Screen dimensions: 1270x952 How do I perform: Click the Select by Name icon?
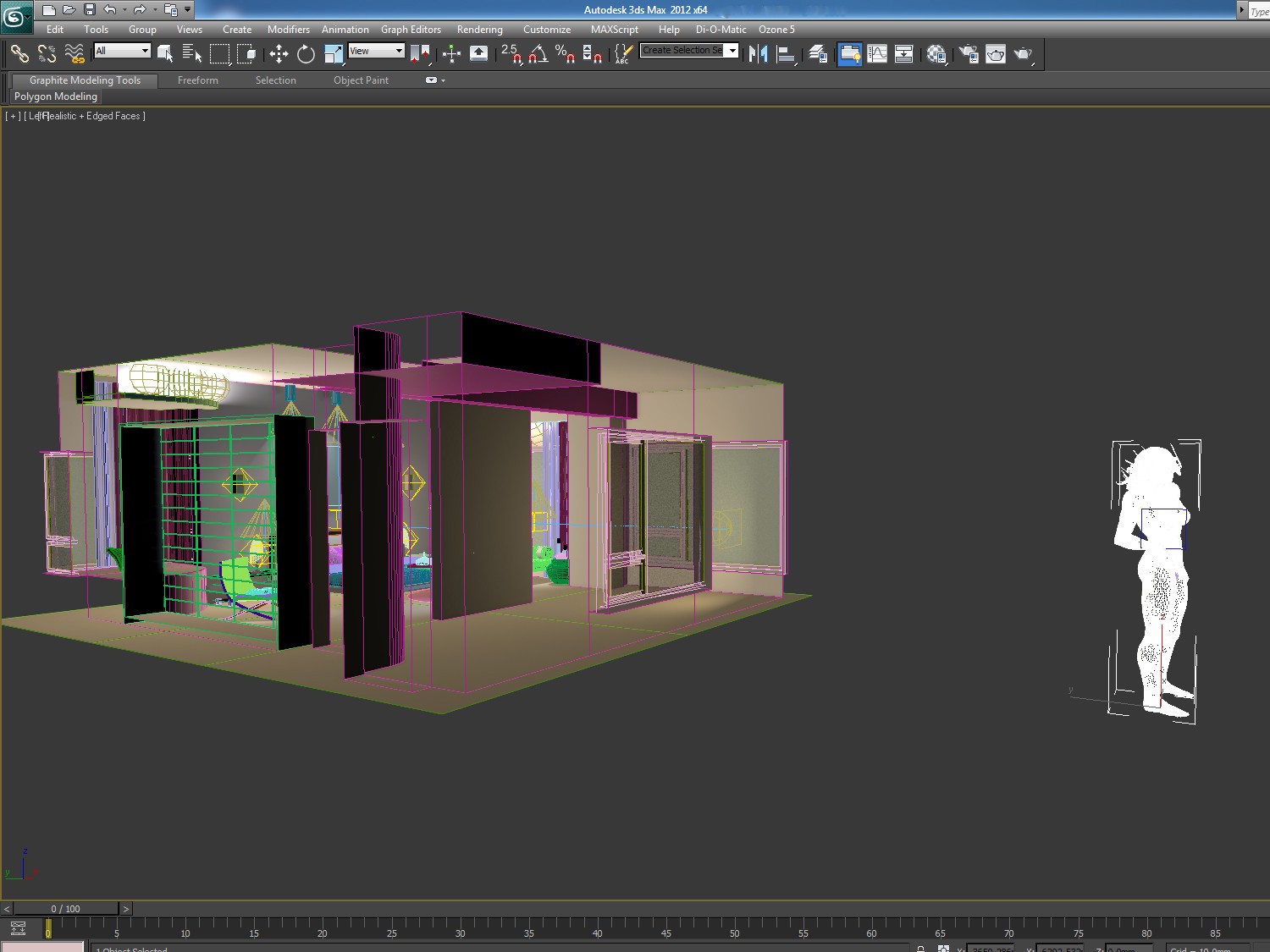pyautogui.click(x=192, y=54)
